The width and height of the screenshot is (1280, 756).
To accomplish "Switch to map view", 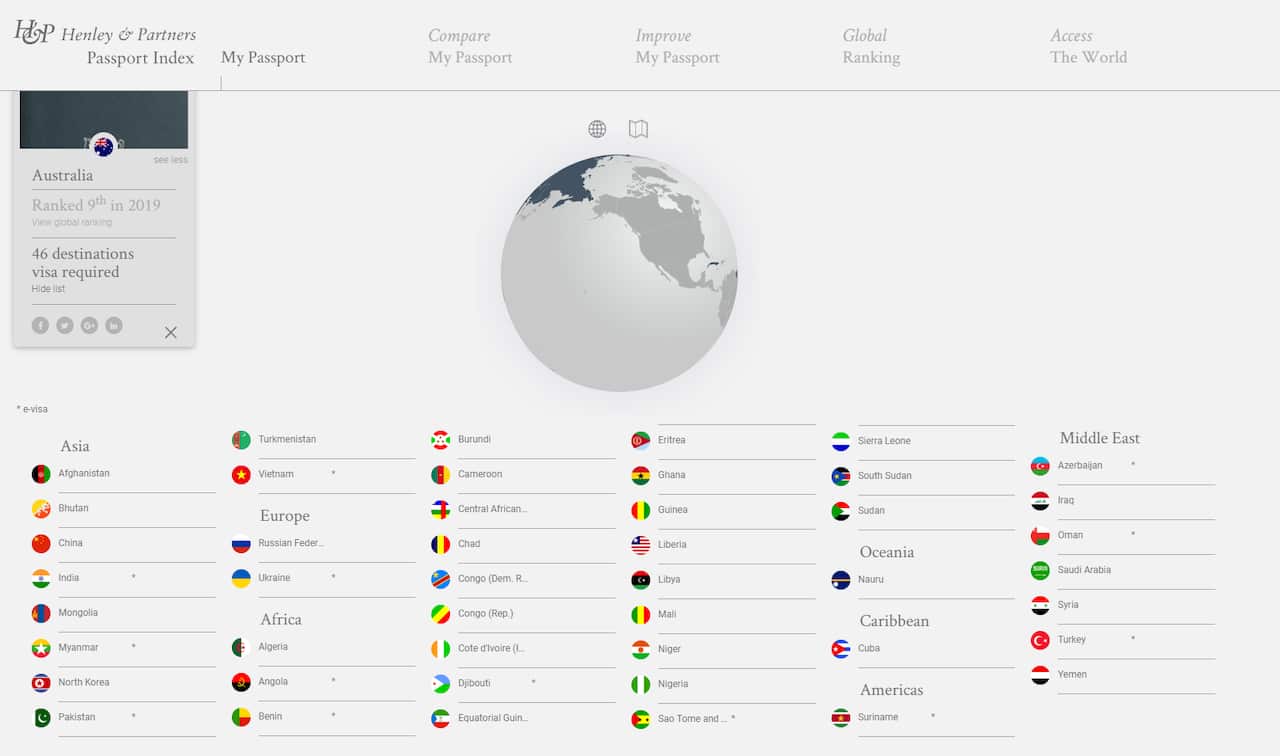I will tap(637, 128).
